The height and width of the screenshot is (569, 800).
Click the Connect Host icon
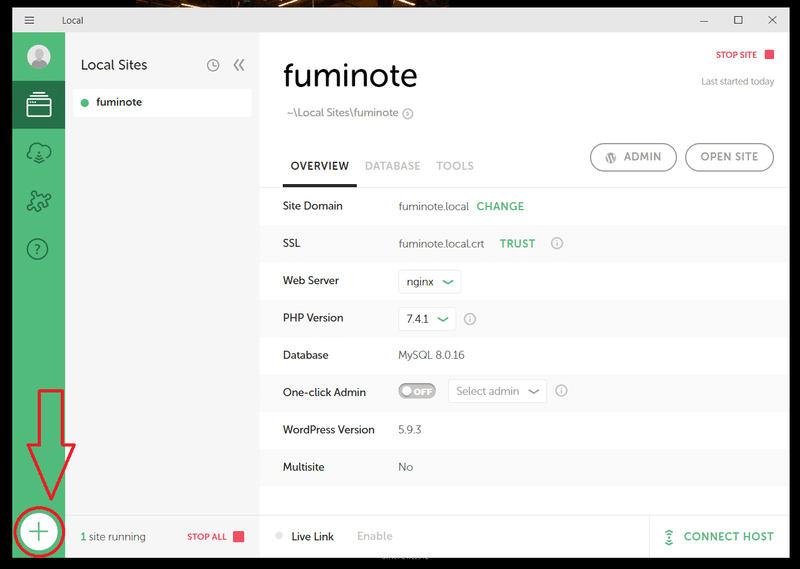click(x=669, y=537)
